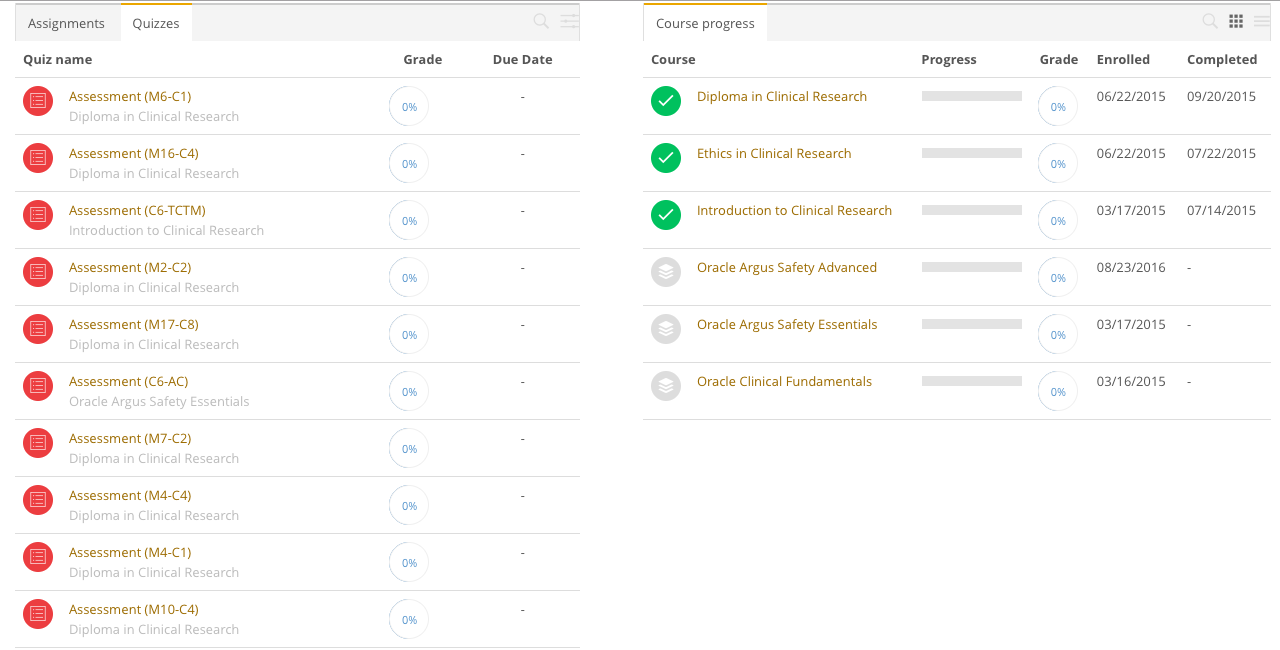Click quiz icon for Assessment (M4-C4)
This screenshot has height=650, width=1280.
pyautogui.click(x=38, y=500)
